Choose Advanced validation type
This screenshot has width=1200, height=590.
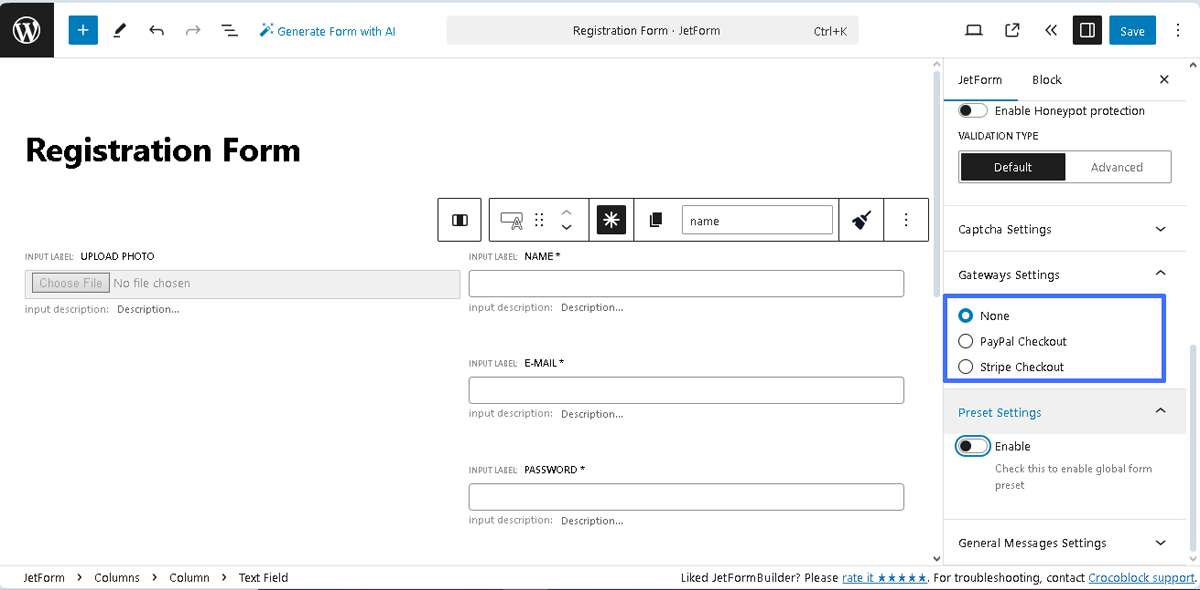pyautogui.click(x=1117, y=167)
